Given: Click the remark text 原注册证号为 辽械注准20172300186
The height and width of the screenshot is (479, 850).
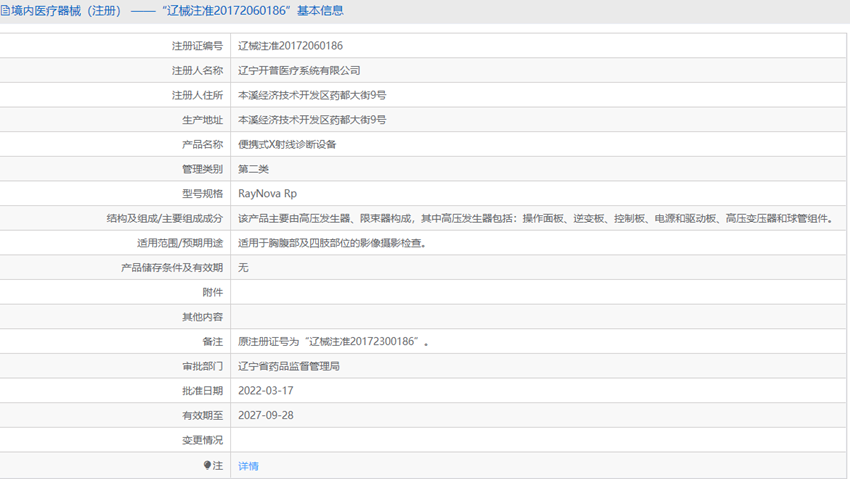Looking at the screenshot, I should coord(333,342).
